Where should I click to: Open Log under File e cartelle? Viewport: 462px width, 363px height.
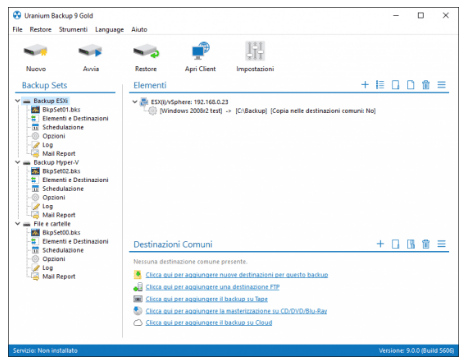coord(48,268)
